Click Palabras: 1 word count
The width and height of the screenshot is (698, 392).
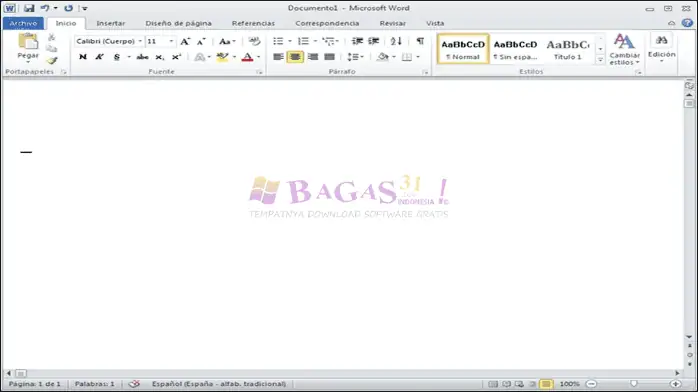94,384
